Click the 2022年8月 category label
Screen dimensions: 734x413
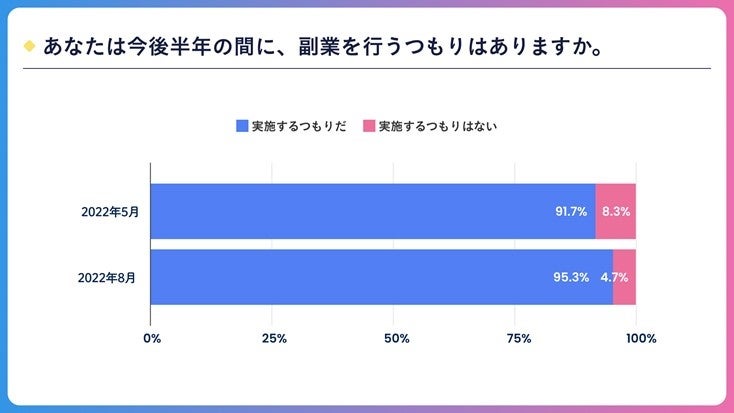108,277
